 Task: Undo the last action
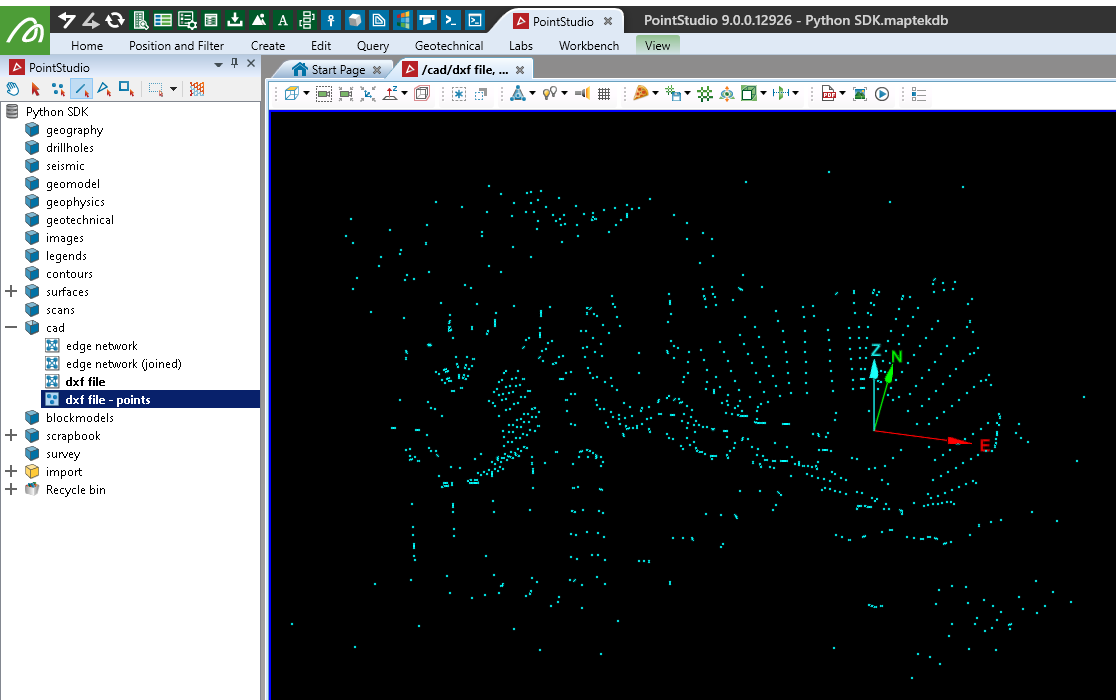click(x=67, y=20)
